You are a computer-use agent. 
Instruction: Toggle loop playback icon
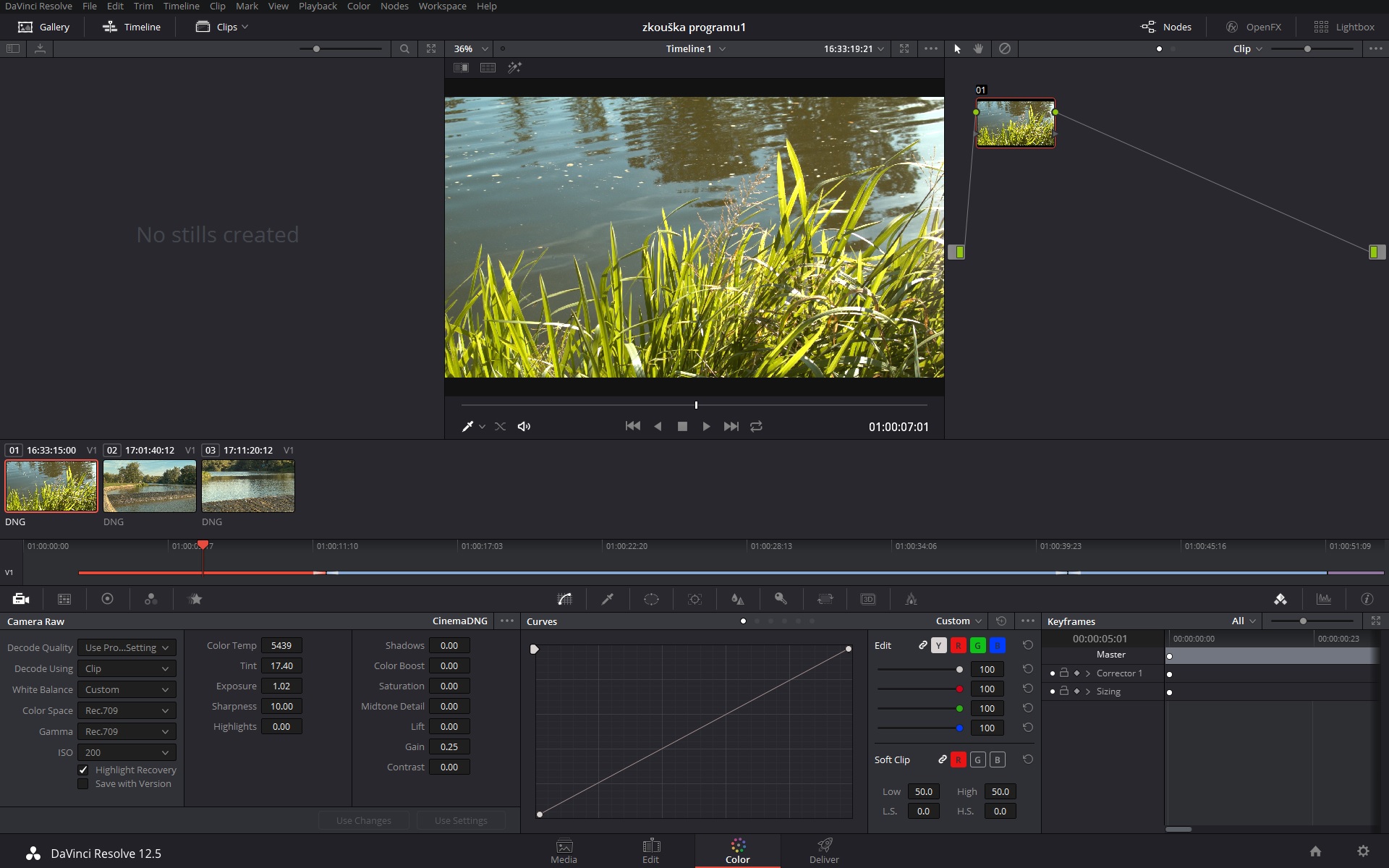point(756,427)
